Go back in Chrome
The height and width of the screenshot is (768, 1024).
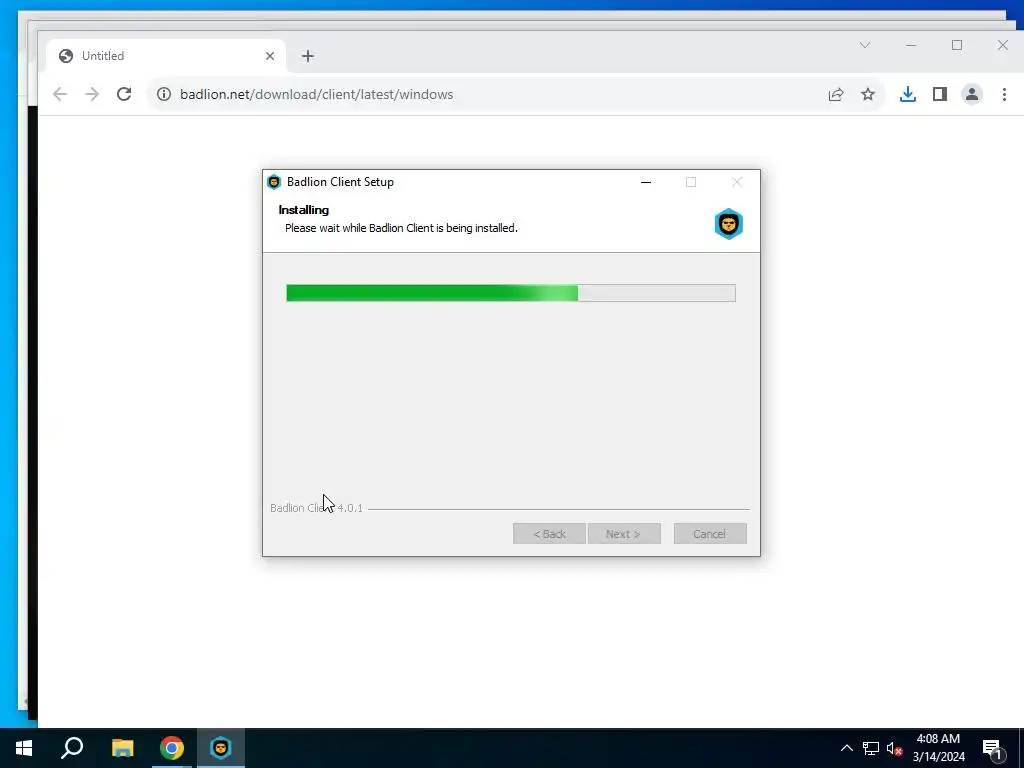60,94
